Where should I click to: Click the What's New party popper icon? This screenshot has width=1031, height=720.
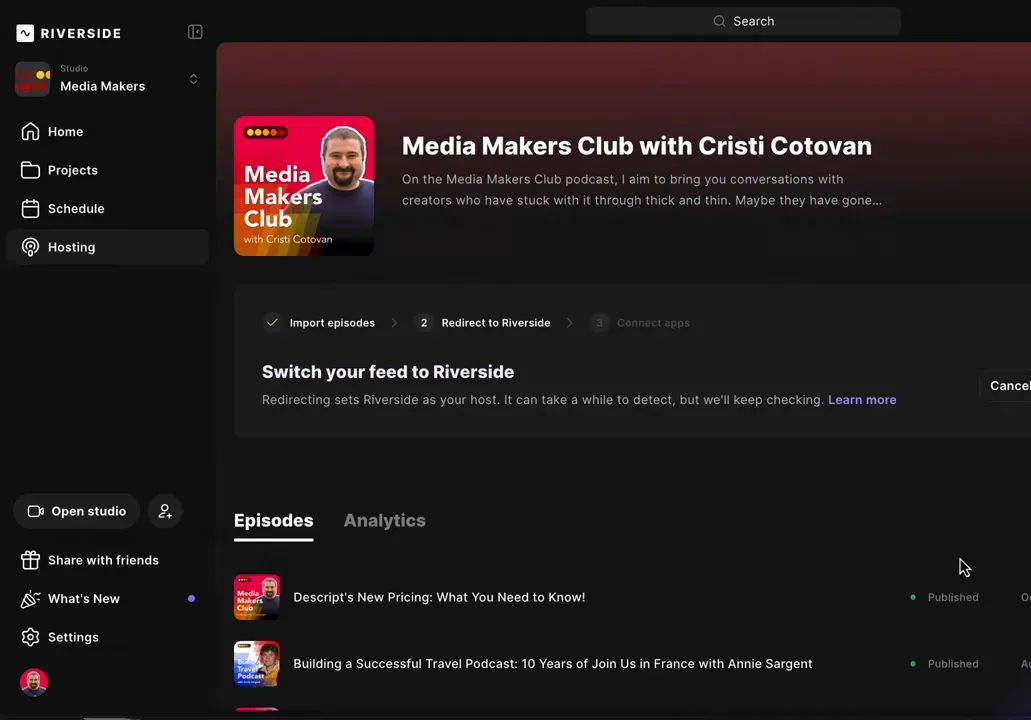(x=29, y=598)
